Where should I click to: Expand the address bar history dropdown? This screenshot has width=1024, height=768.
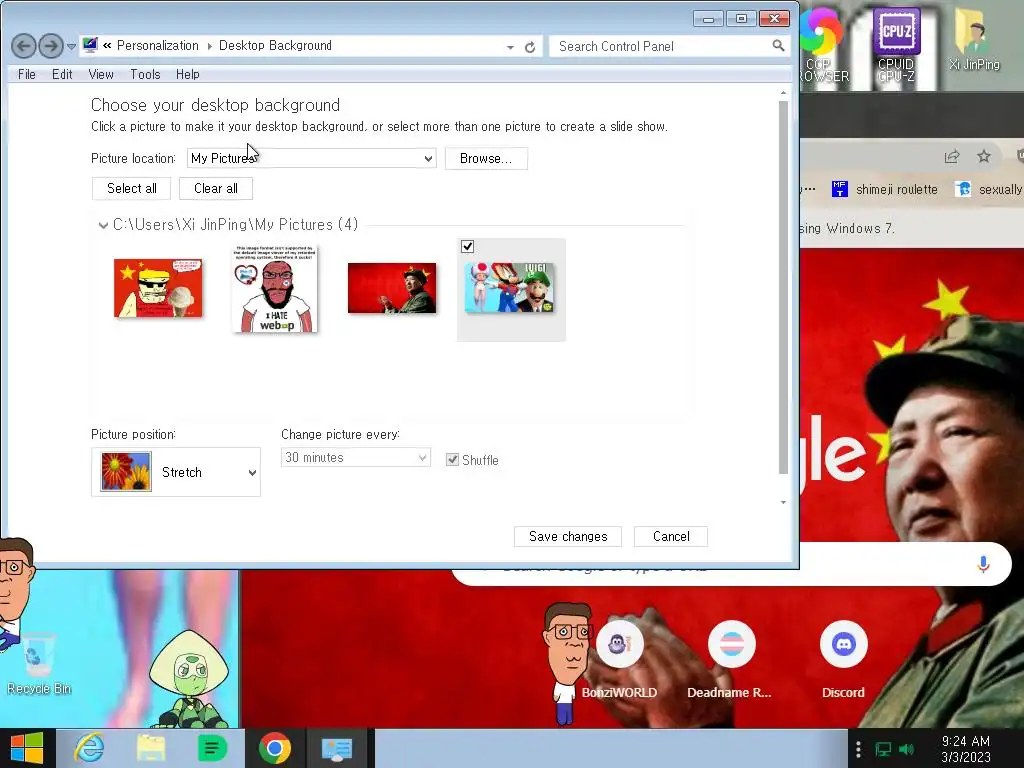pos(510,47)
